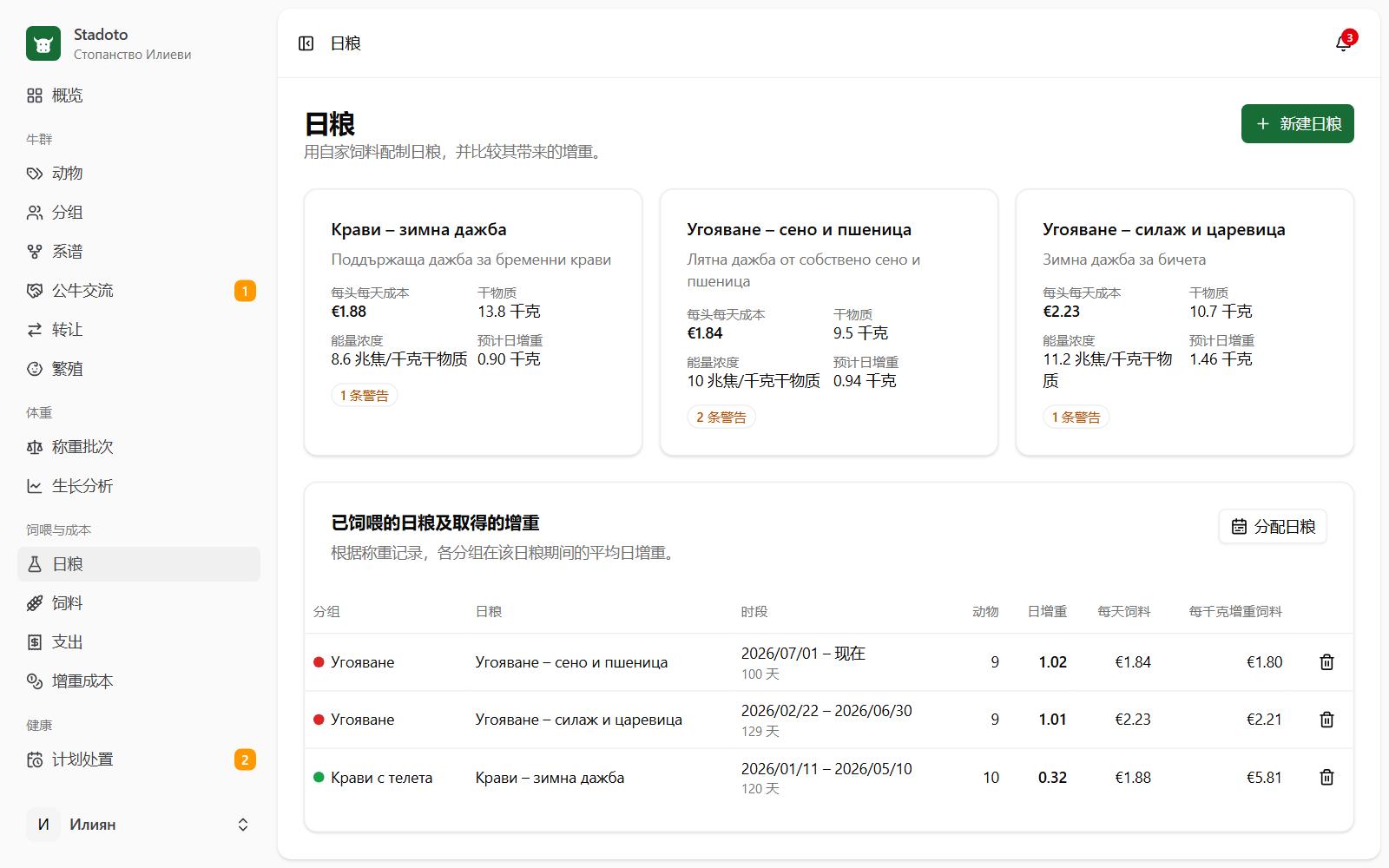Open 转让 transfer arrows icon

(x=35, y=330)
